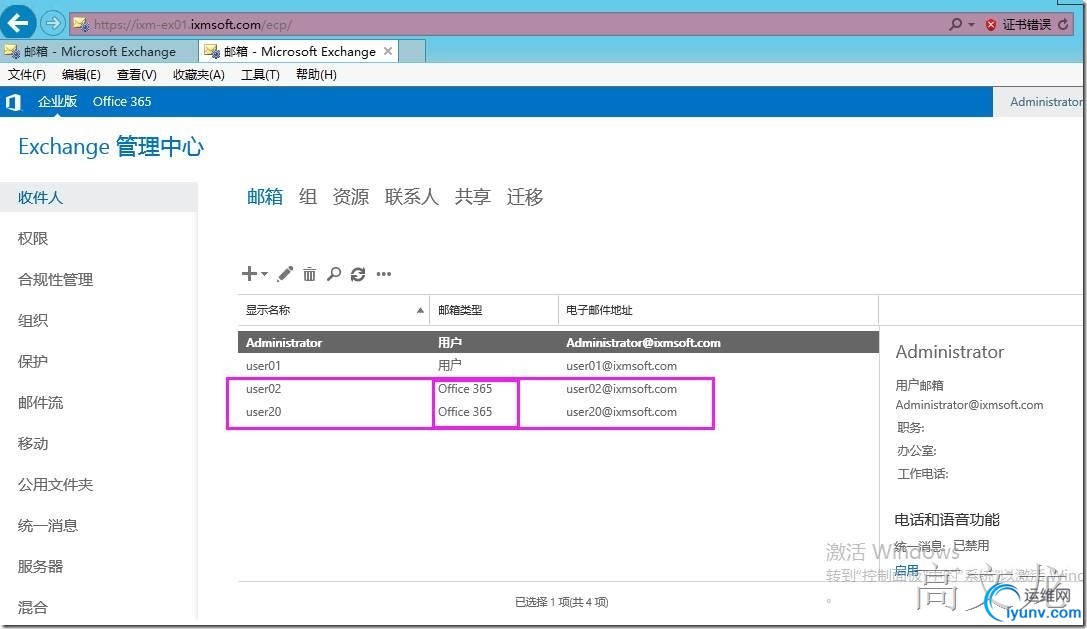Click the refresh icon in mailbox toolbar
This screenshot has width=1087, height=629.
click(358, 274)
